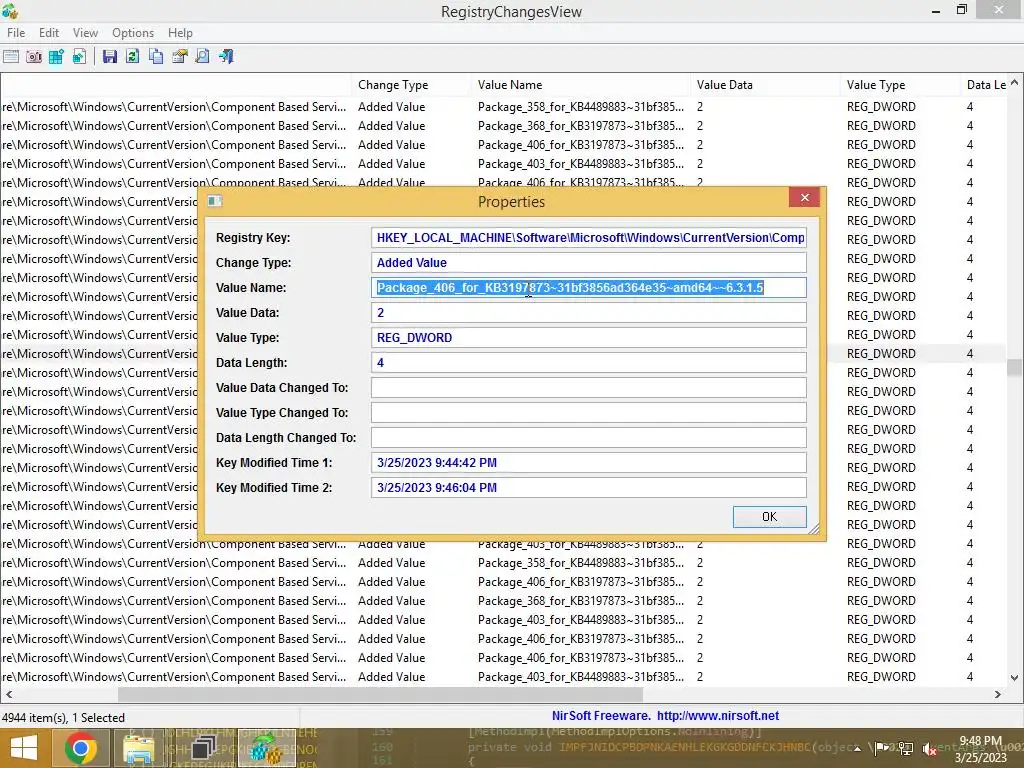The image size is (1024, 768).
Task: Show hidden tray icons arrow
Action: (857, 749)
